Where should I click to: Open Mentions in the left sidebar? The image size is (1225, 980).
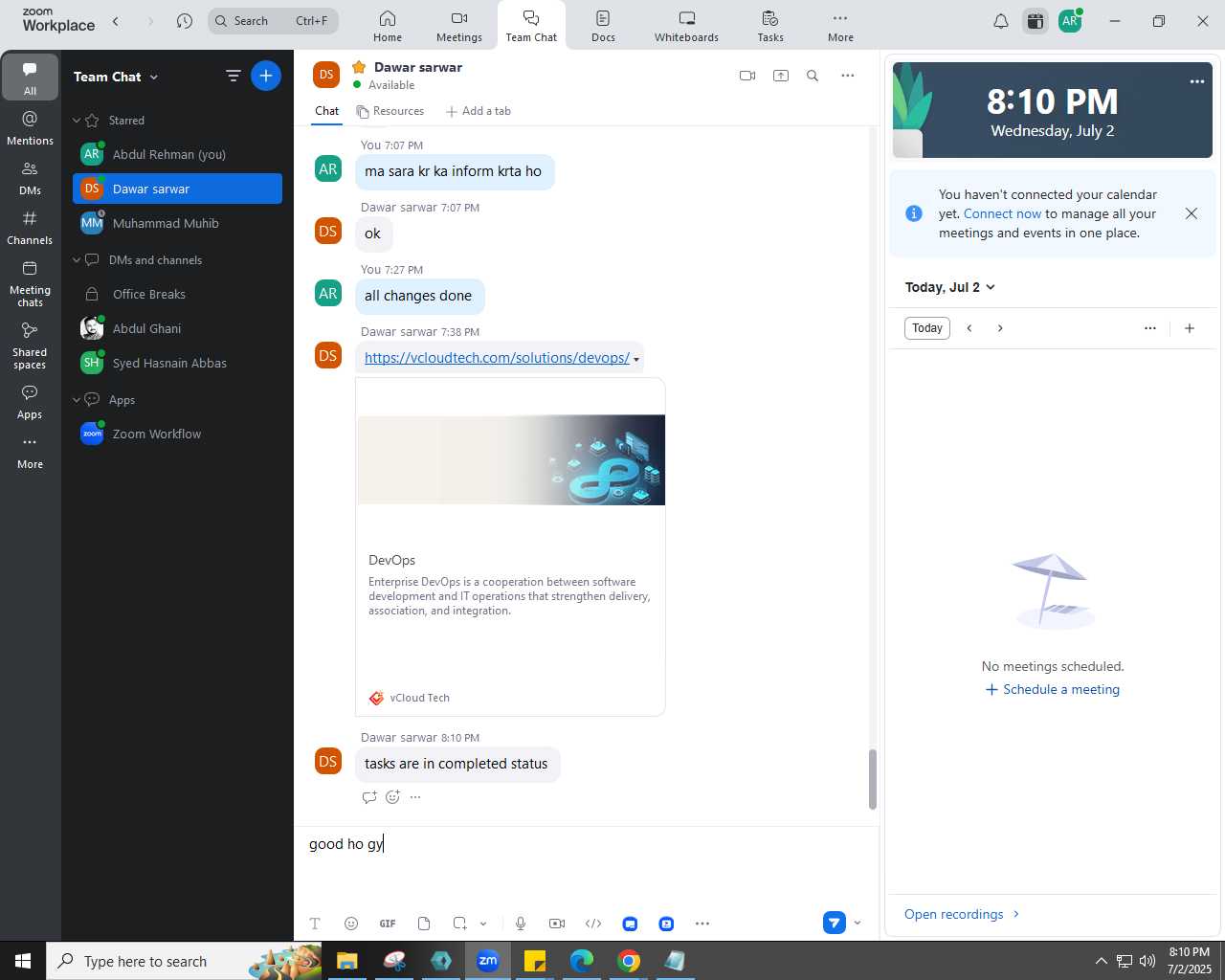point(30,128)
